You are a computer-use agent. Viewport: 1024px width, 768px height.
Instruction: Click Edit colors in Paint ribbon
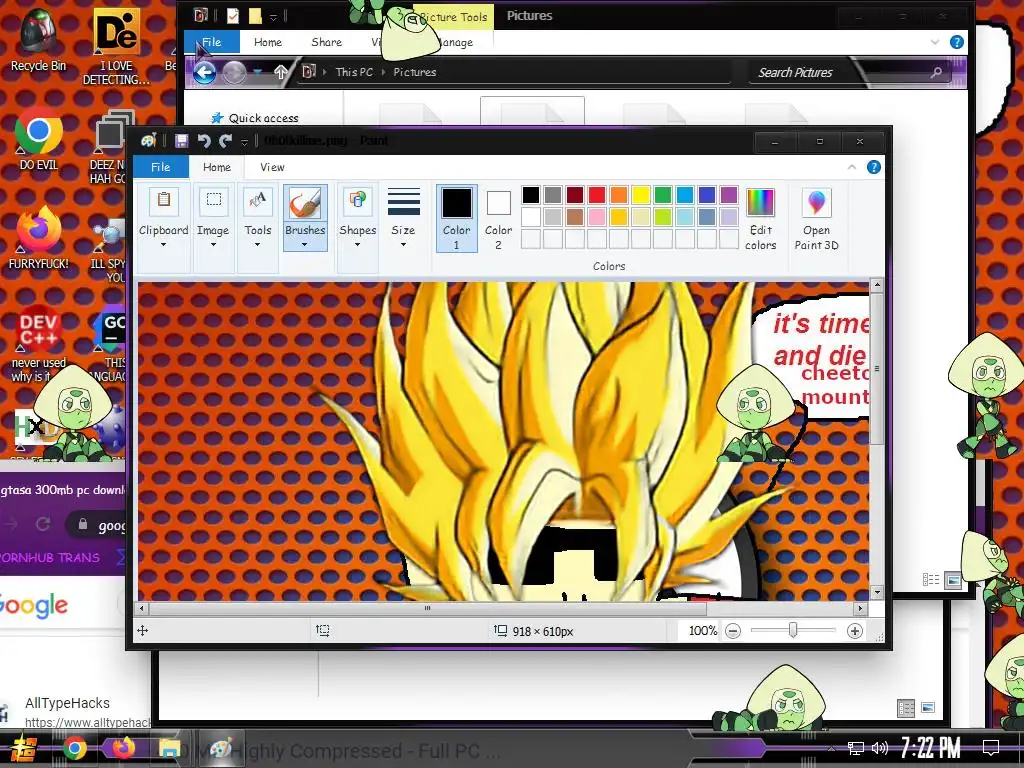[760, 219]
